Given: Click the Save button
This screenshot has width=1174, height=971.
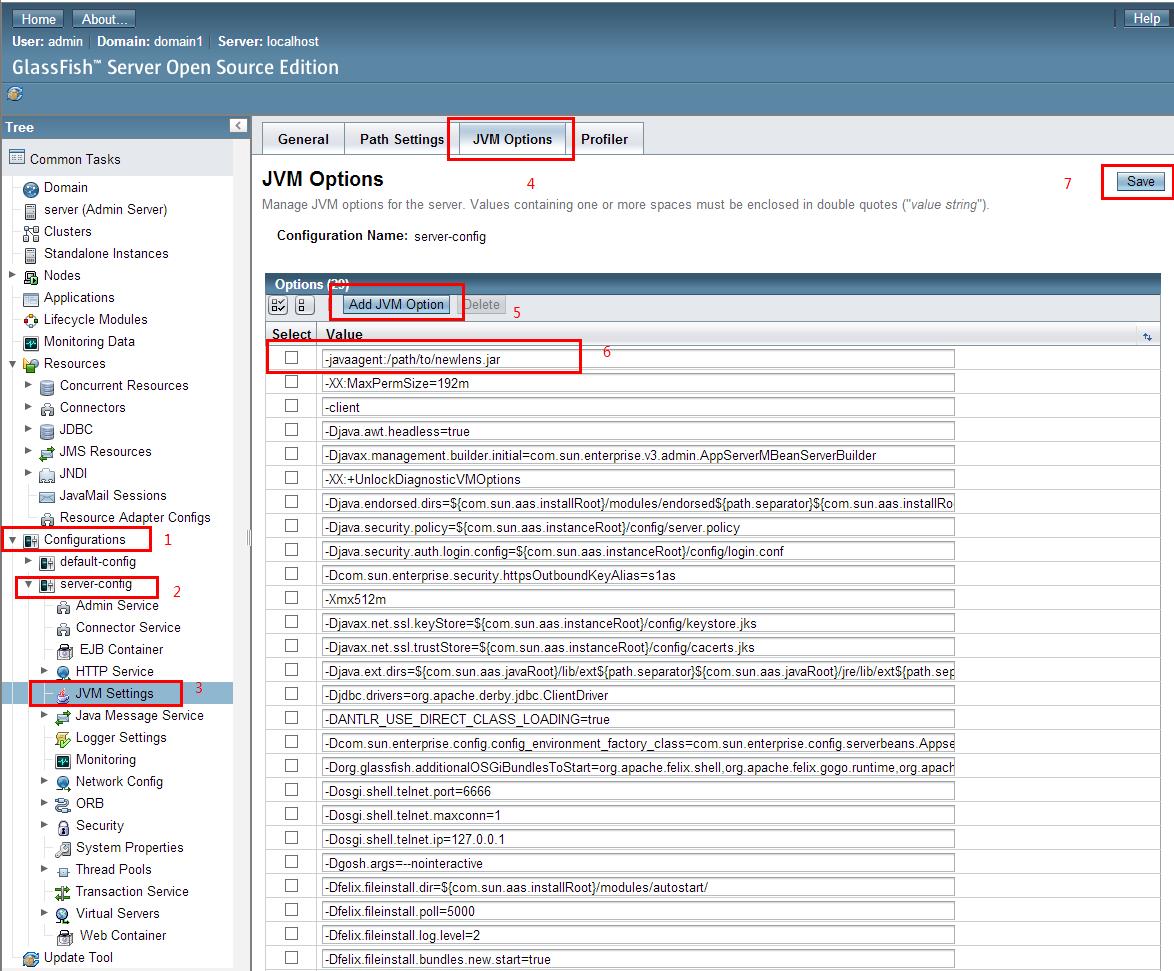Looking at the screenshot, I should pos(1140,181).
